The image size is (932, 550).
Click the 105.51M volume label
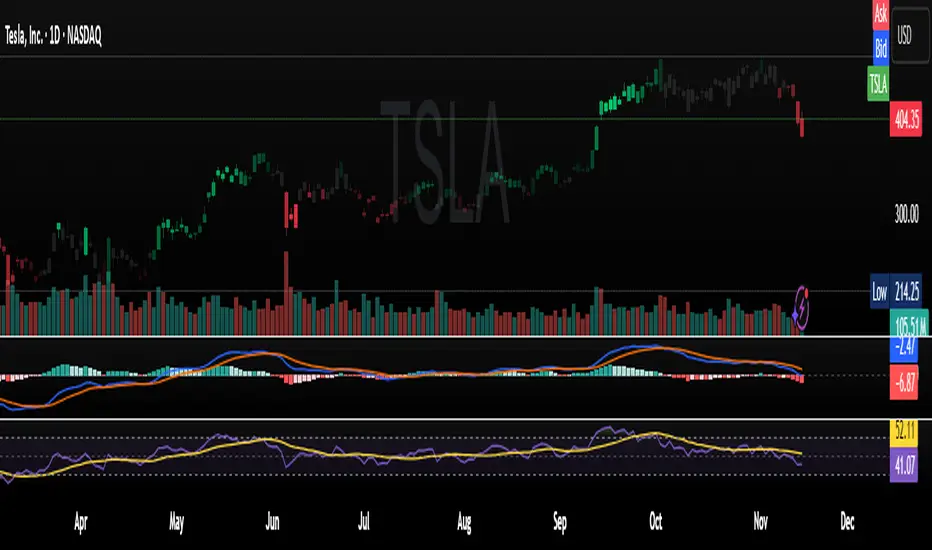click(909, 323)
